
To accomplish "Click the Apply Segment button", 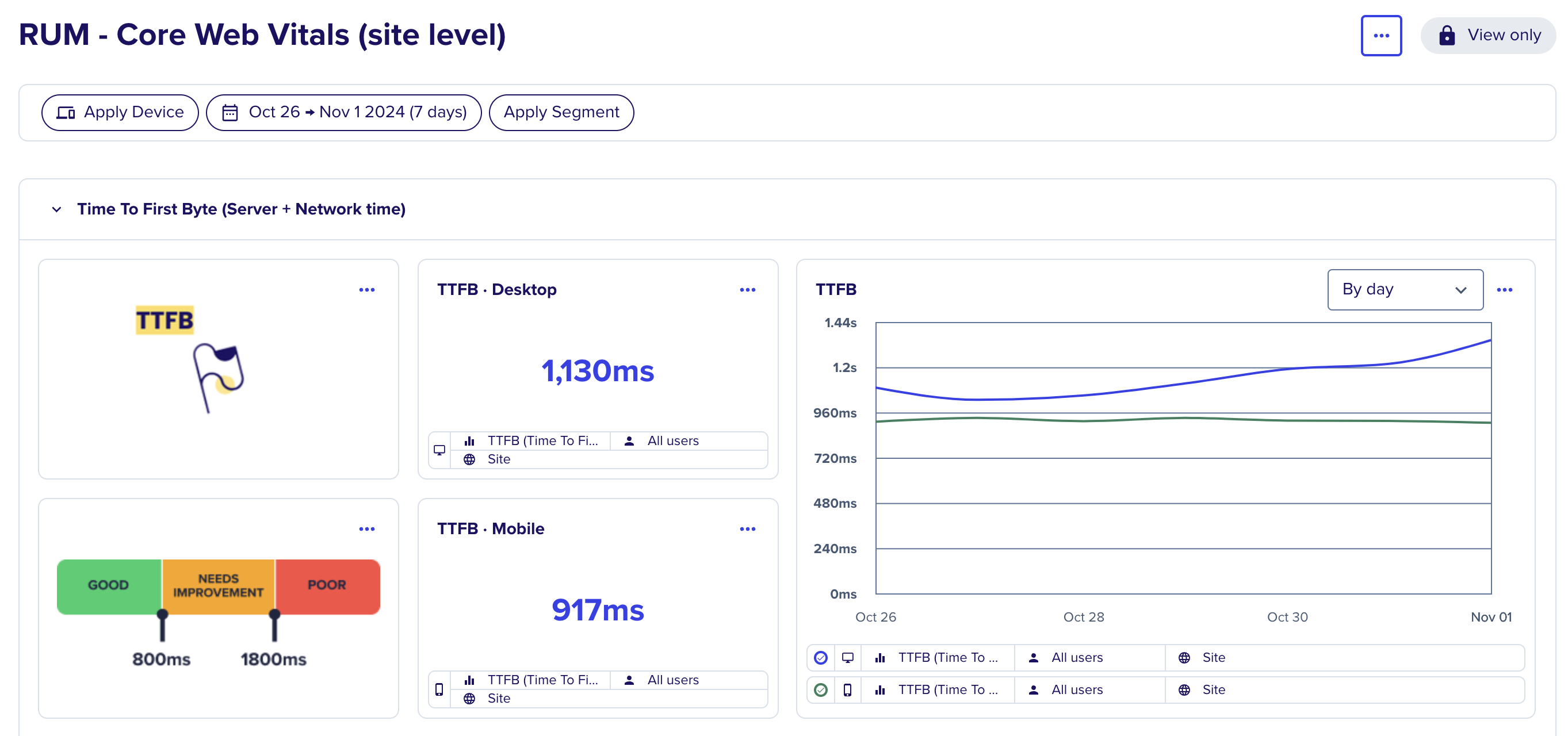I will point(561,113).
